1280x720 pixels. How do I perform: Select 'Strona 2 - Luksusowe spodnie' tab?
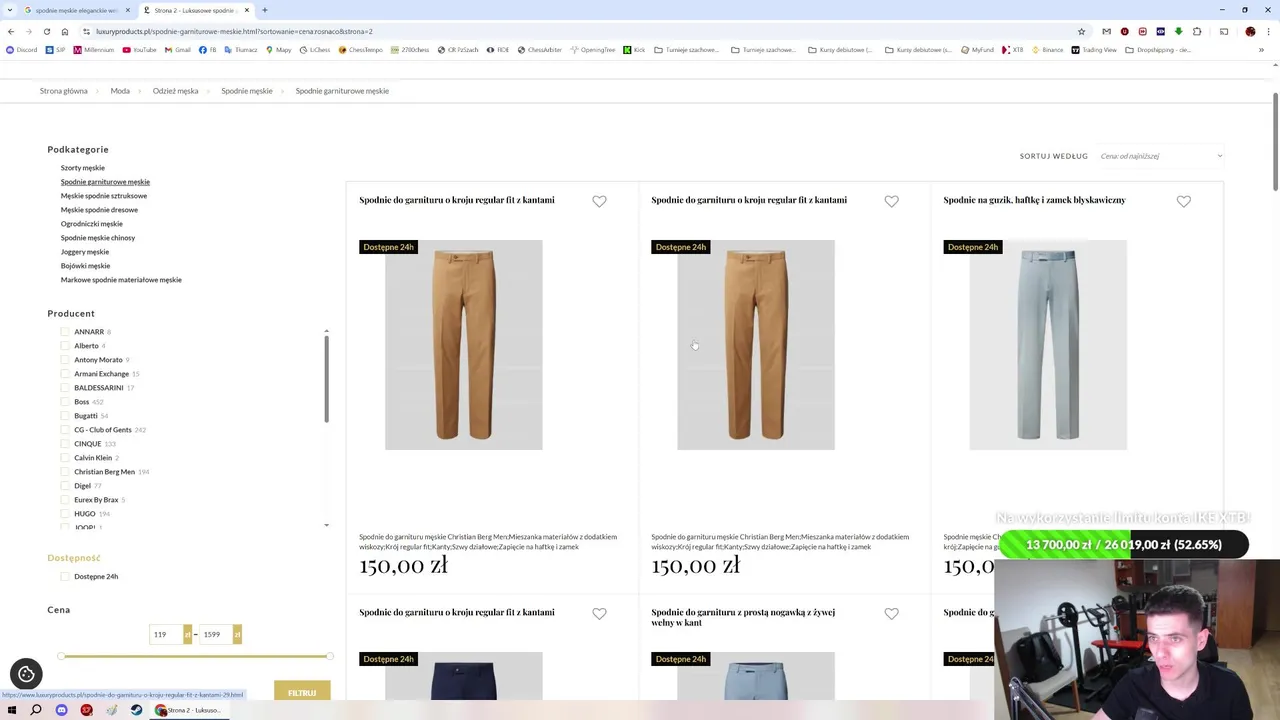(195, 10)
